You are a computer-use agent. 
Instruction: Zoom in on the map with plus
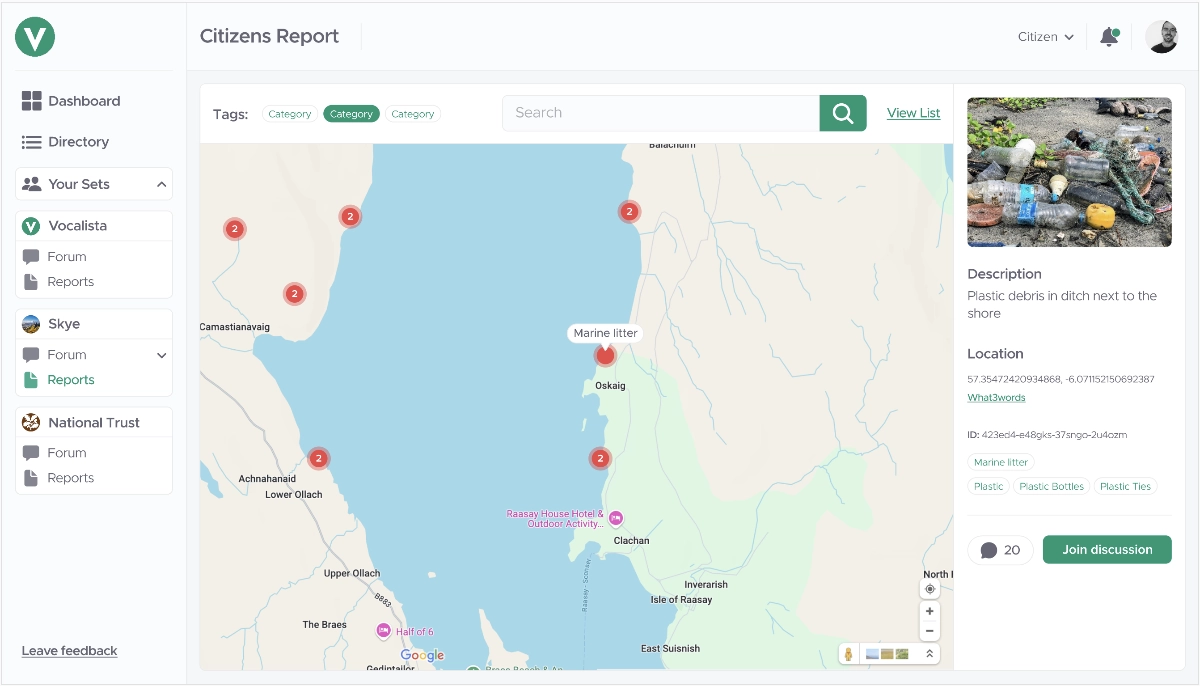click(x=930, y=611)
